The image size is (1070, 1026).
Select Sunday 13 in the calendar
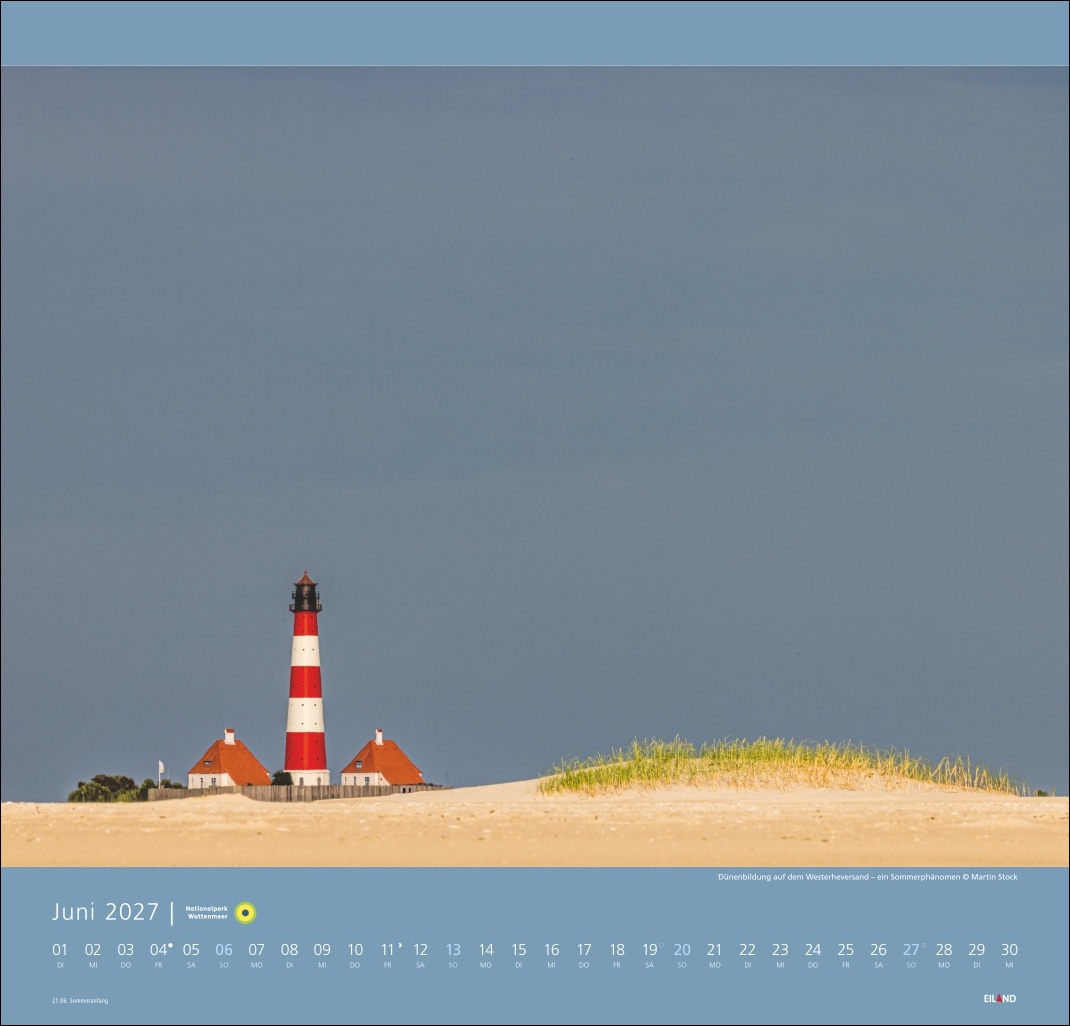pos(453,950)
